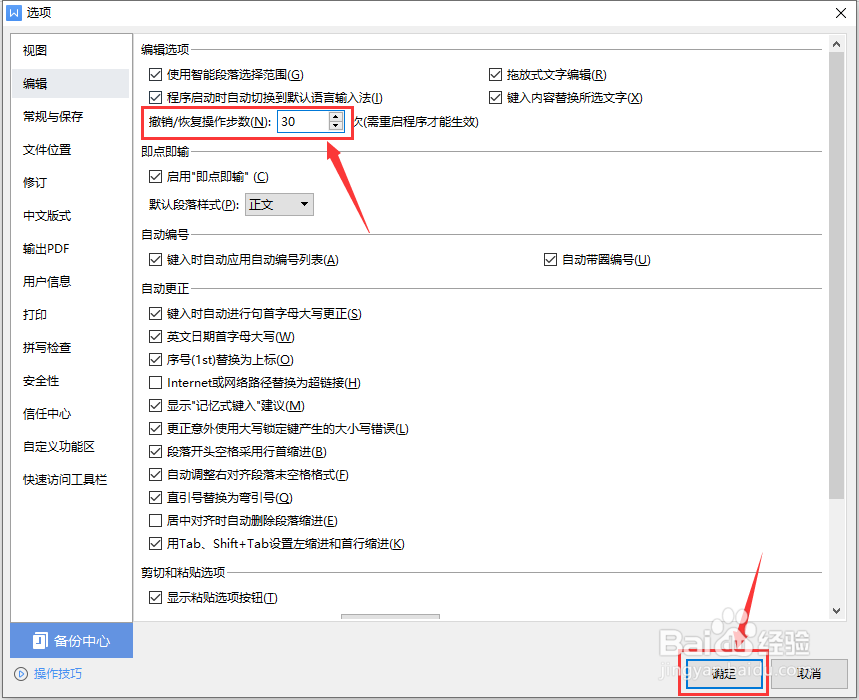The height and width of the screenshot is (700, 859).
Task: Click the WPS Writer icon in the title bar
Action: [13, 13]
